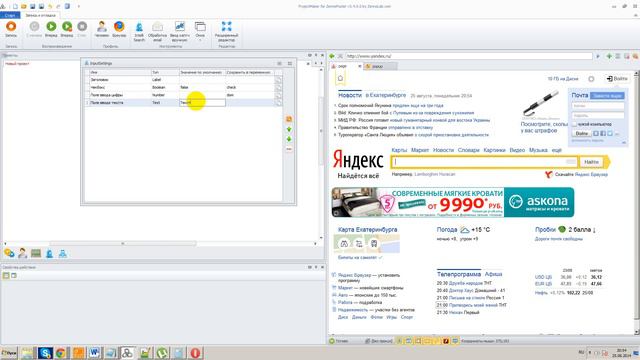
Task: Open Word from the Windows taskbar
Action: [x=94, y=353]
